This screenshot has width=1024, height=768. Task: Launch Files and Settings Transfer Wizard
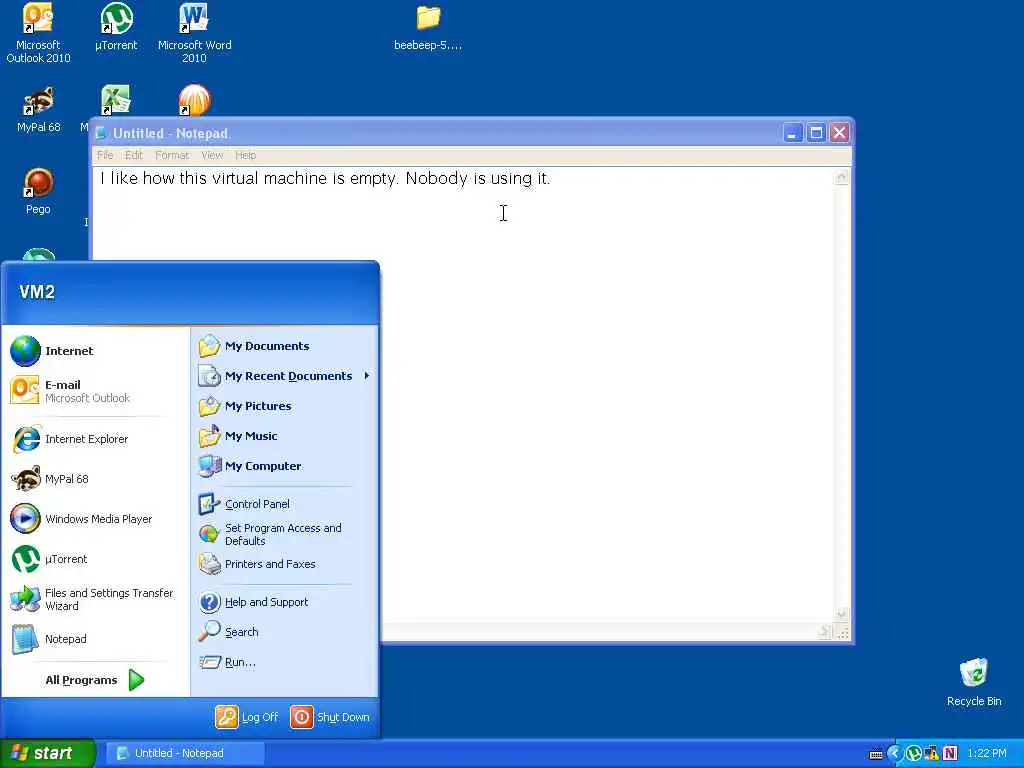click(96, 599)
